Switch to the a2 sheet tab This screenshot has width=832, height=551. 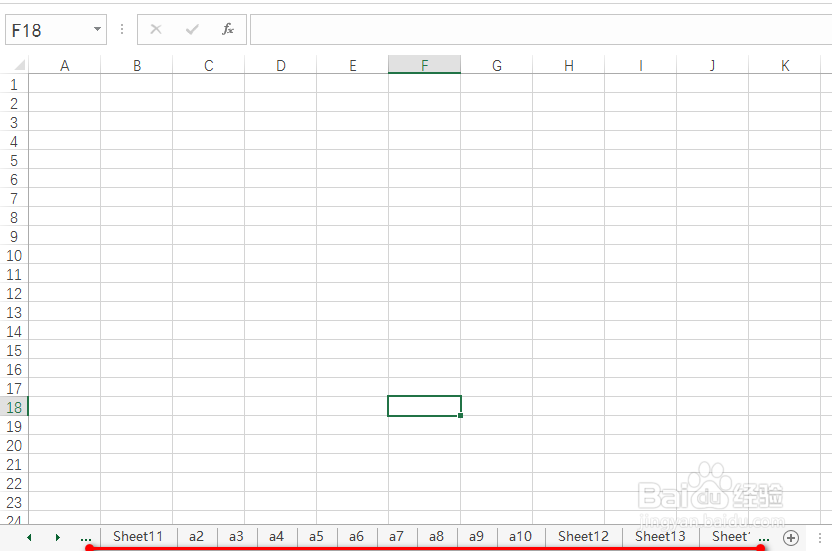196,537
